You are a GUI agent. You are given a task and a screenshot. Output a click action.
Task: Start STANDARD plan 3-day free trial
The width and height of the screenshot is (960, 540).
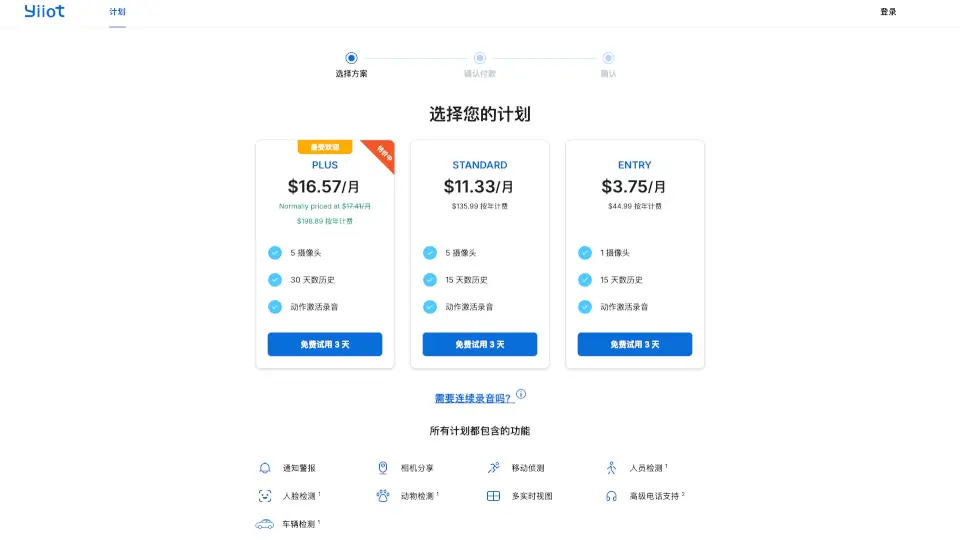480,344
